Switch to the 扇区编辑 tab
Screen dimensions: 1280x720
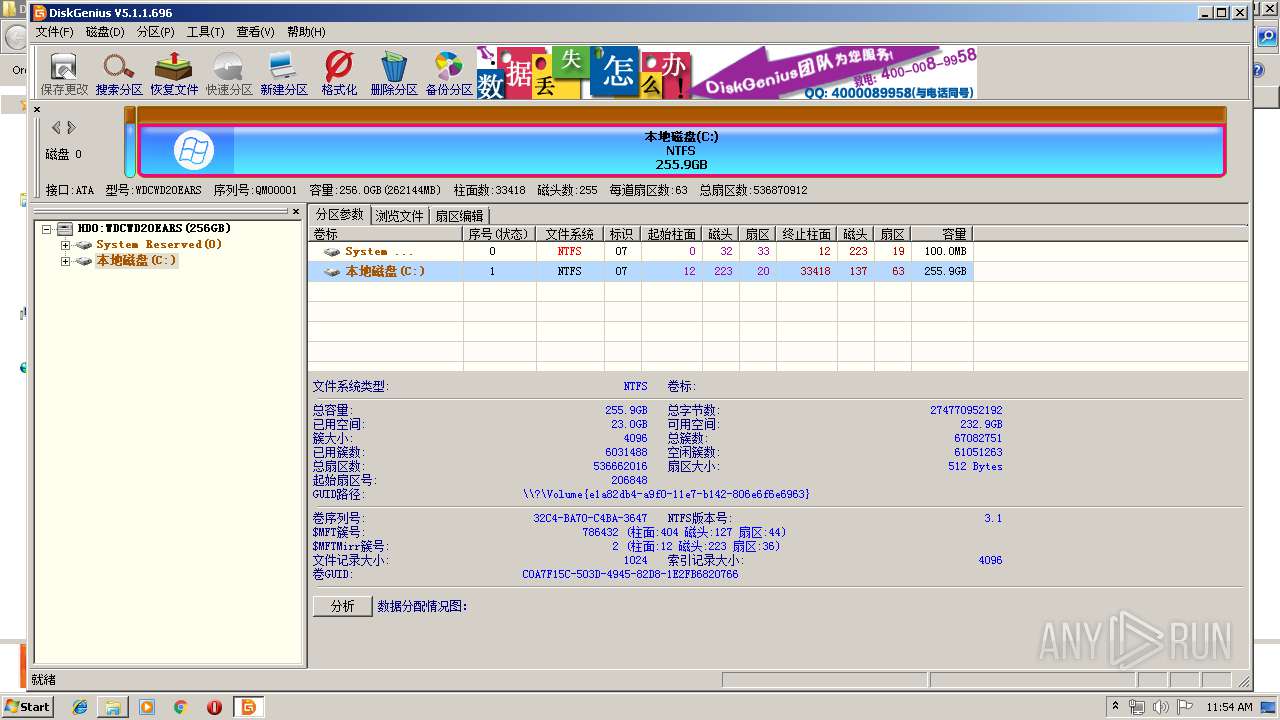[459, 216]
